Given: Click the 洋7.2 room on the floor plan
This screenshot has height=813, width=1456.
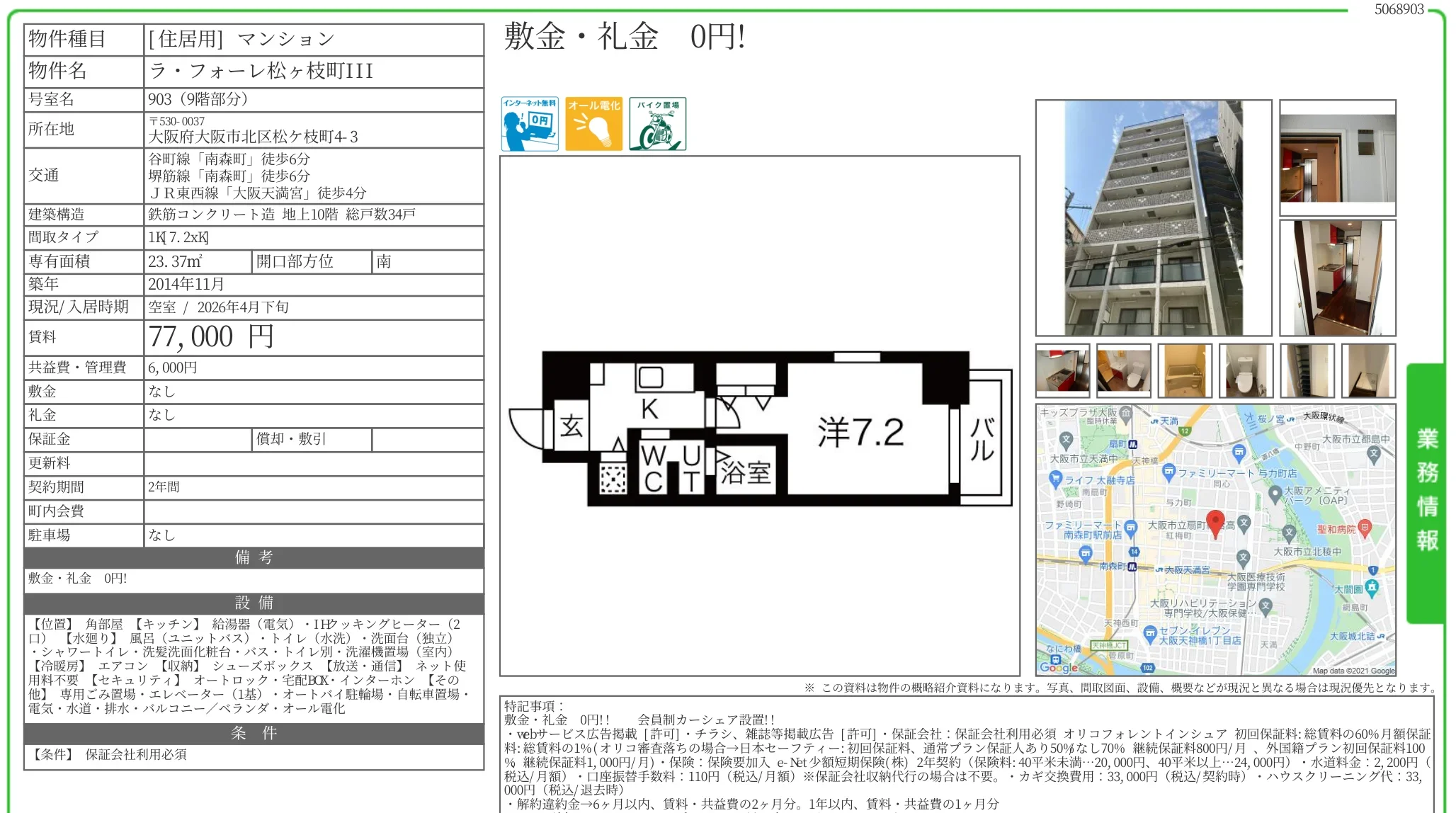Looking at the screenshot, I should pos(860,432).
